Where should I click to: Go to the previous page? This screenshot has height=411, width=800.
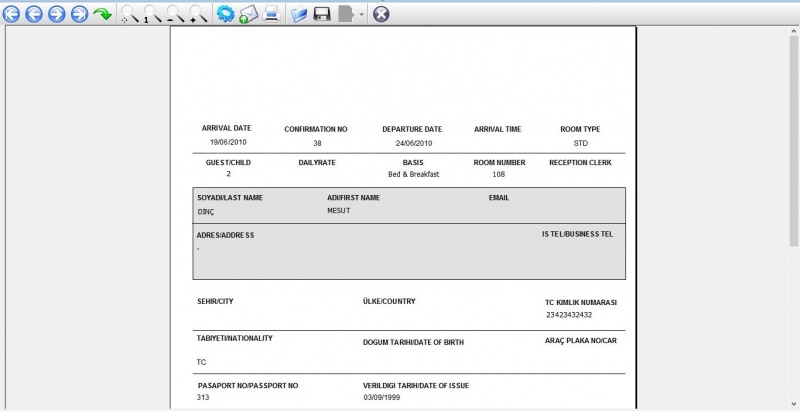[x=34, y=14]
